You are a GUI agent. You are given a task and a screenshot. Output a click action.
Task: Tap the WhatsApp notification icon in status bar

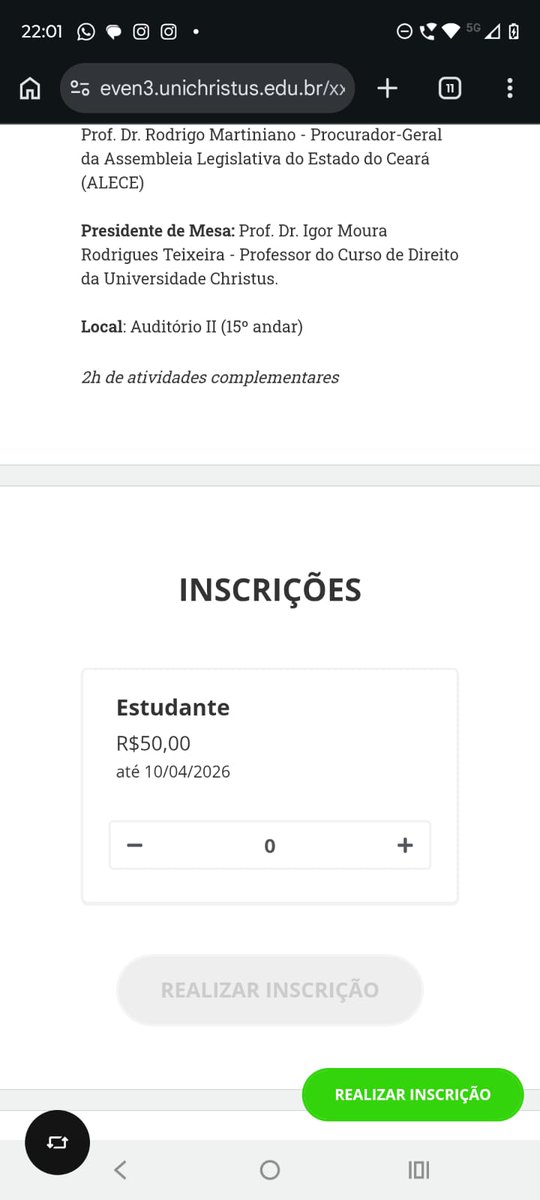point(86,31)
